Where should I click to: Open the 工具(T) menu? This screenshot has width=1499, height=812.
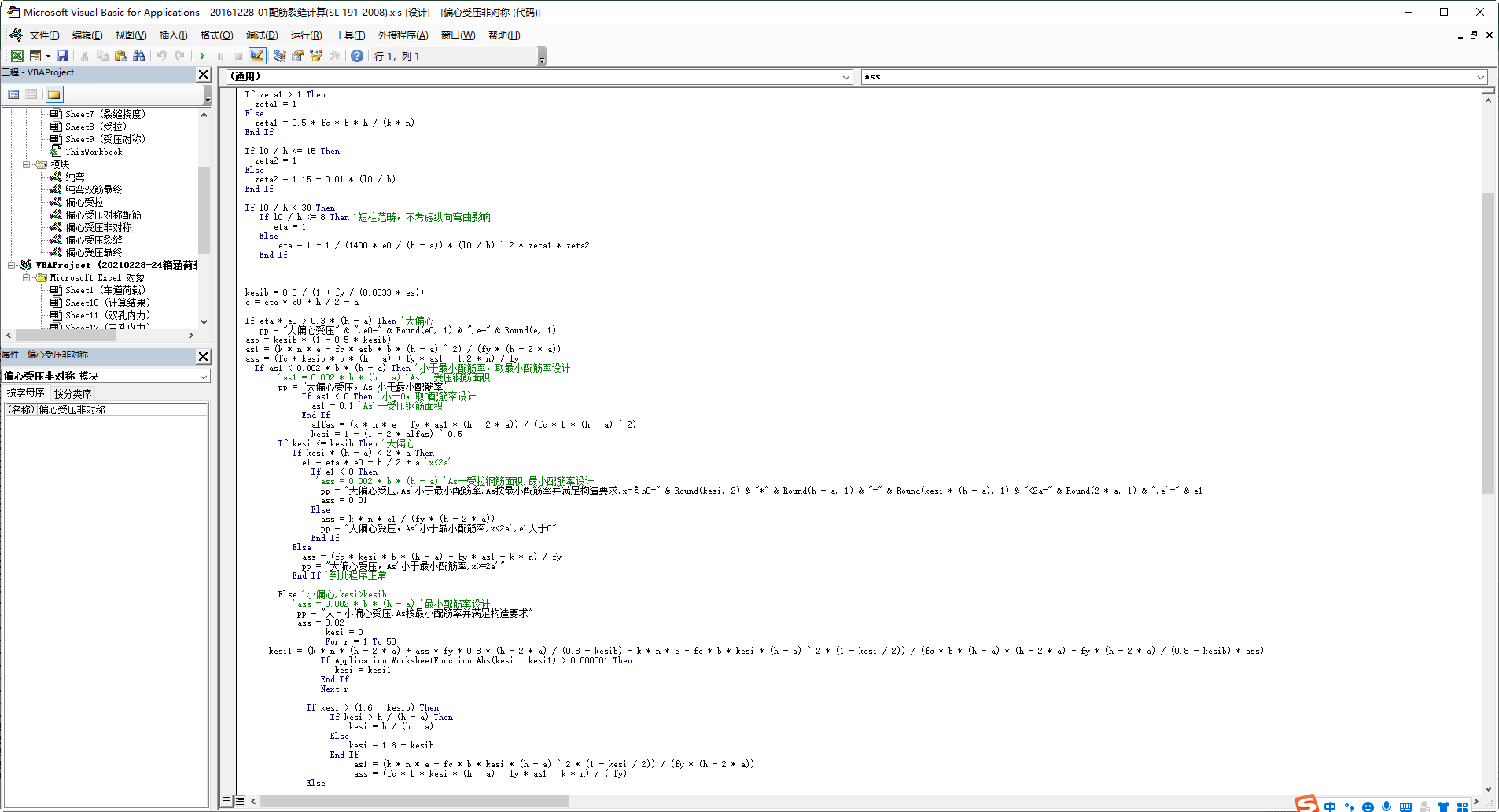pos(350,35)
